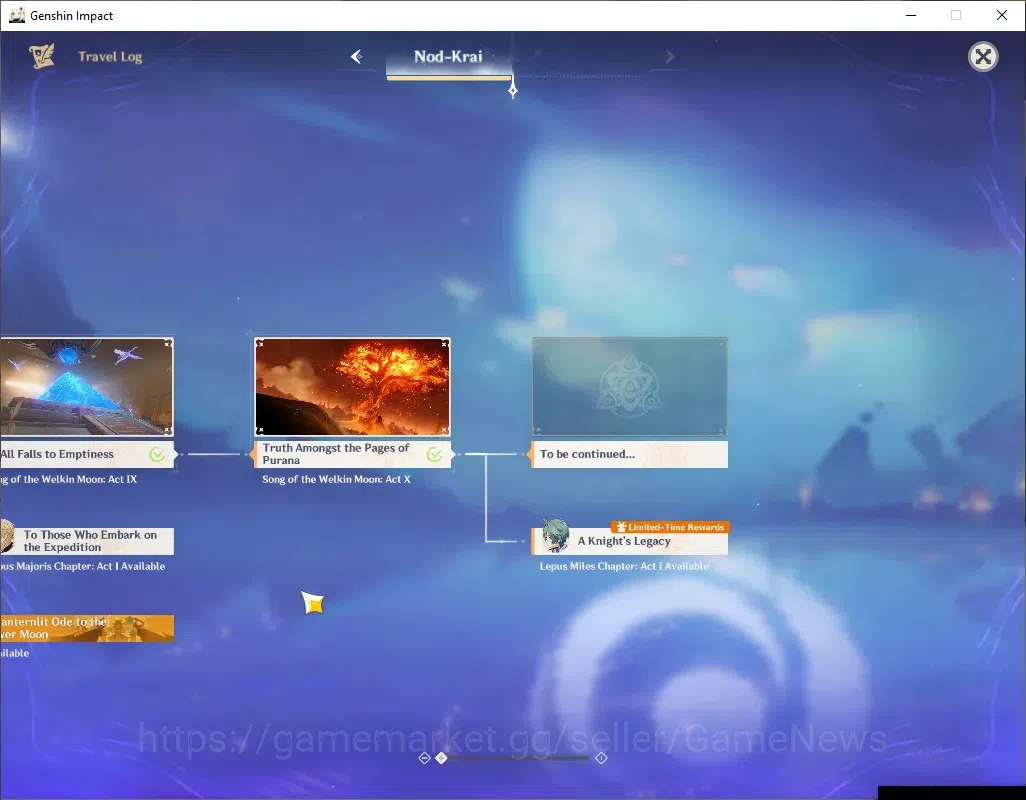The image size is (1026, 800).
Task: Click the Genshin Impact title bar app icon
Action: [x=16, y=15]
